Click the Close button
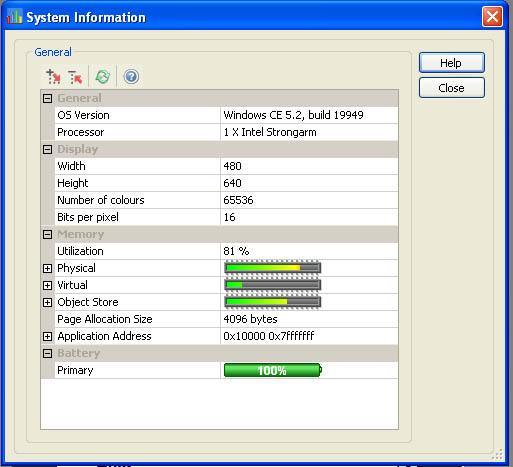The width and height of the screenshot is (513, 467). pos(452,88)
